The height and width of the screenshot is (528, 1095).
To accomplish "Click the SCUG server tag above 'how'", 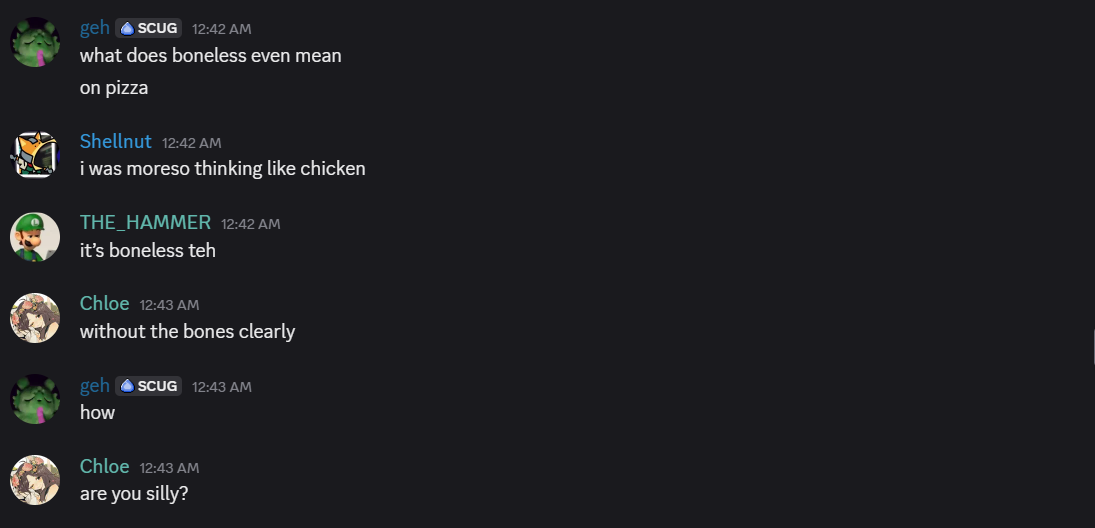I will coord(148,386).
